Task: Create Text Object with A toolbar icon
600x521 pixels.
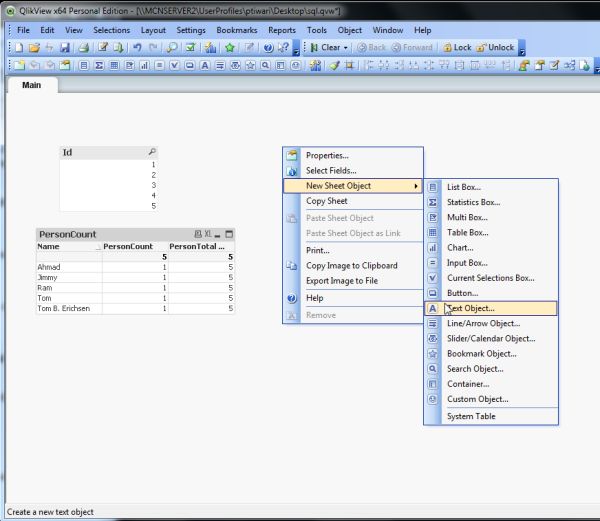Action: tap(205, 65)
